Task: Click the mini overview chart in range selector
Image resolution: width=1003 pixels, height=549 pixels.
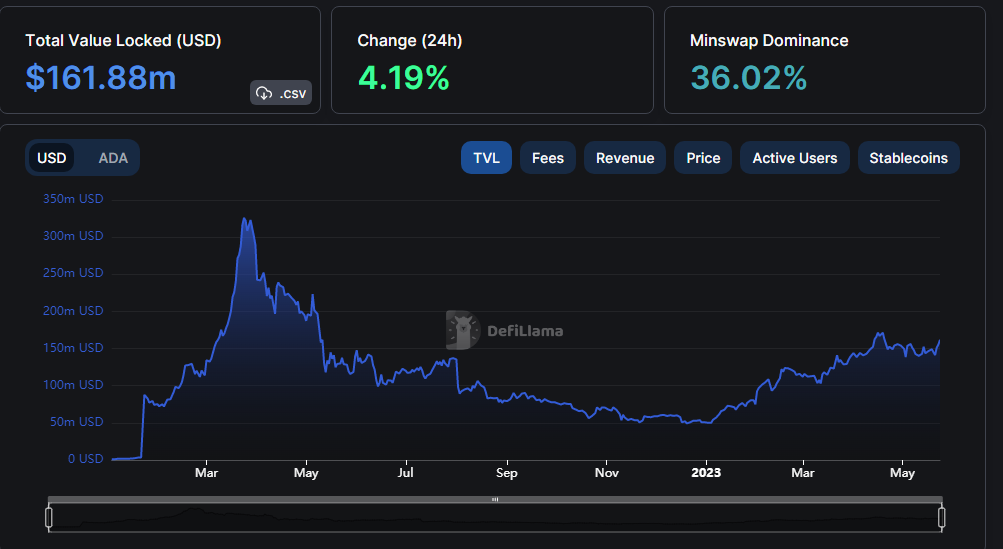Action: click(x=495, y=517)
